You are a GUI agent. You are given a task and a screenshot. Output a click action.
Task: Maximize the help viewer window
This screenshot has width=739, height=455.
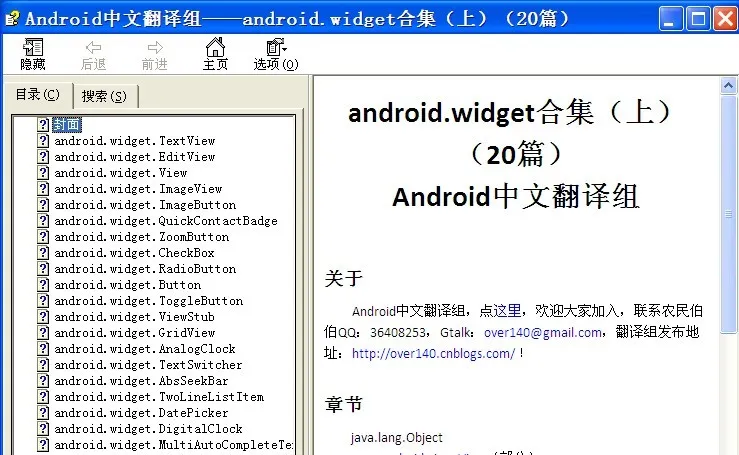[x=698, y=19]
